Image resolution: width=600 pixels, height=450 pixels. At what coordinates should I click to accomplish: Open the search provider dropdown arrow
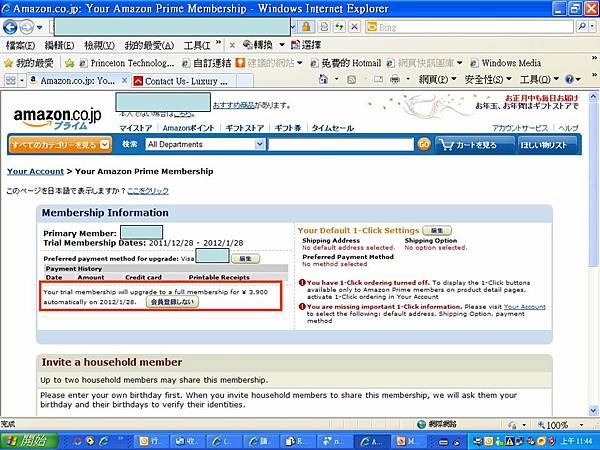[593, 27]
